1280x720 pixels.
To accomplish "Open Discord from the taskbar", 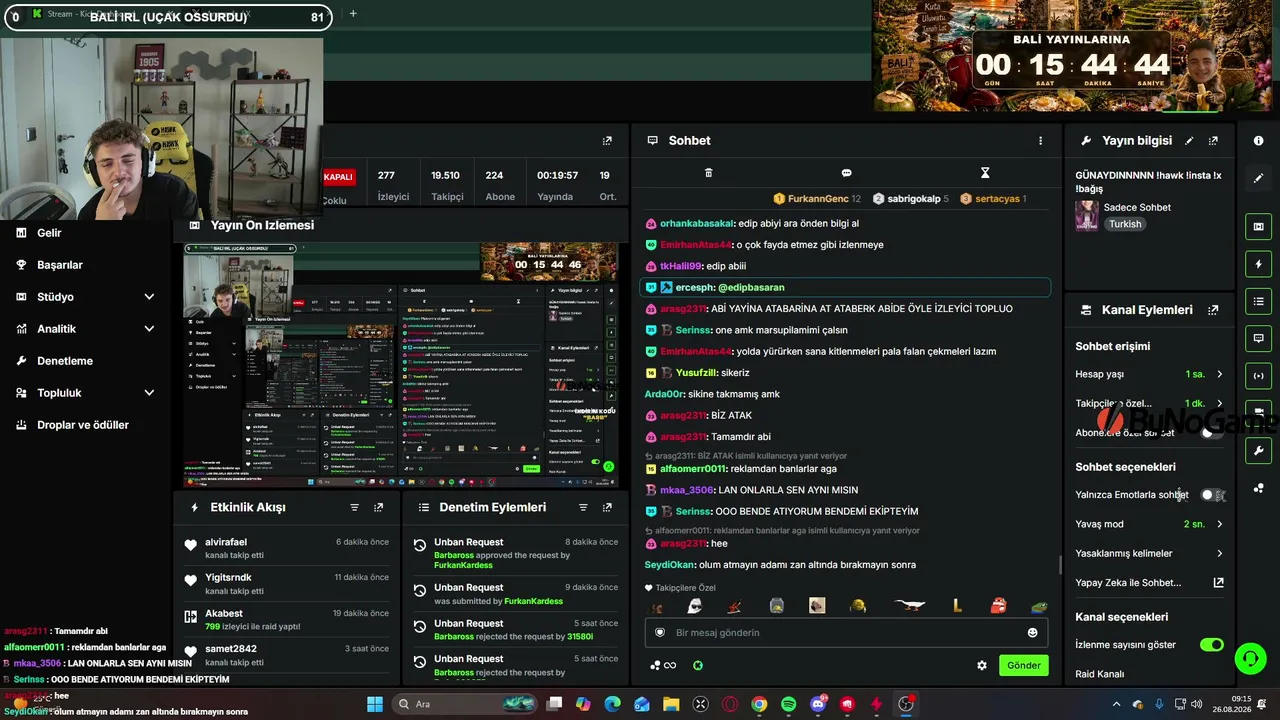I will click(818, 704).
